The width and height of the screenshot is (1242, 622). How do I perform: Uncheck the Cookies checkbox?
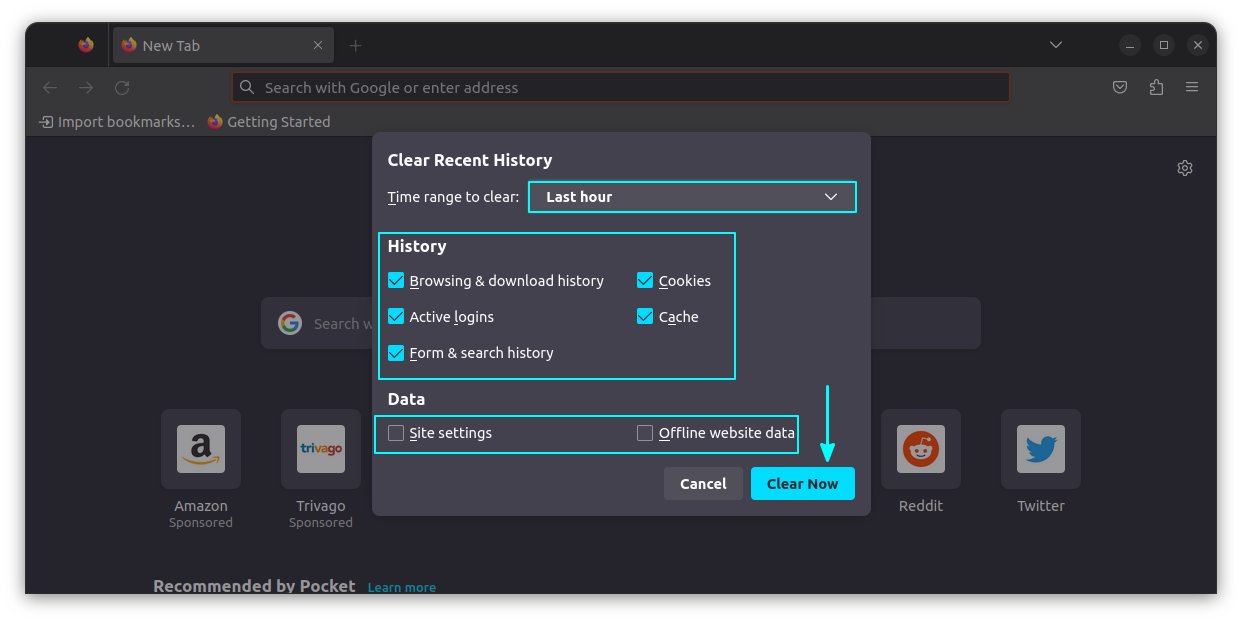645,280
